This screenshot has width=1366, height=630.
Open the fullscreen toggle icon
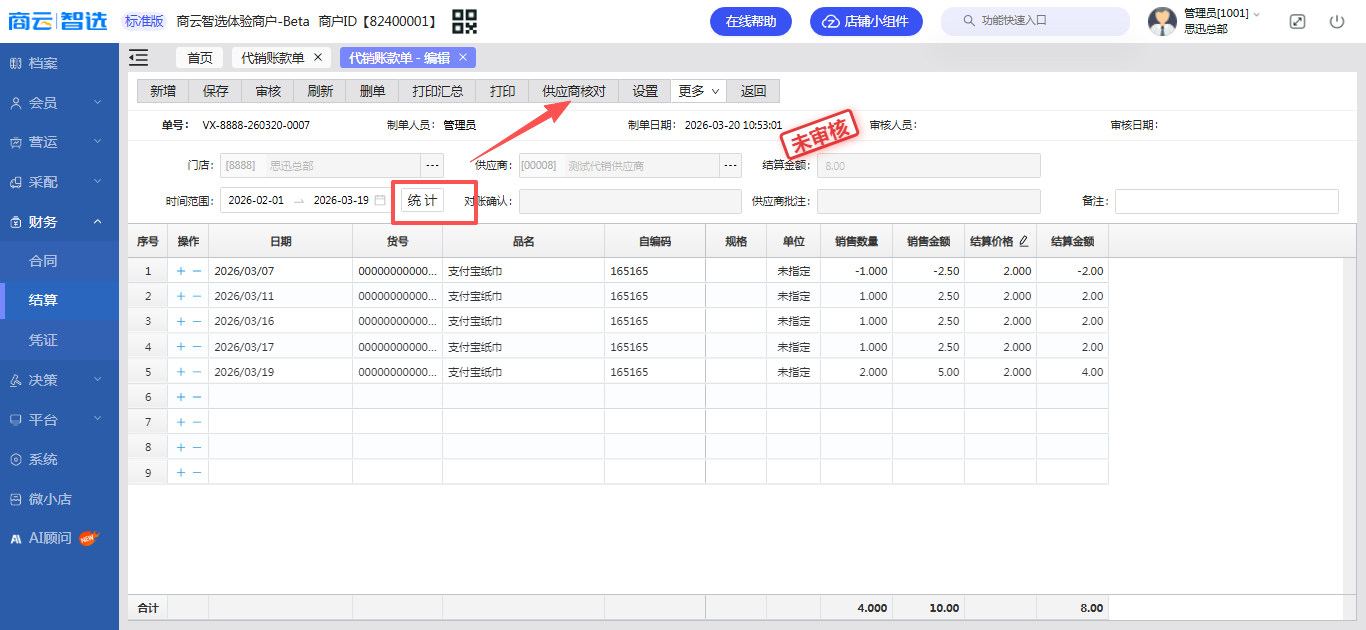1297,21
